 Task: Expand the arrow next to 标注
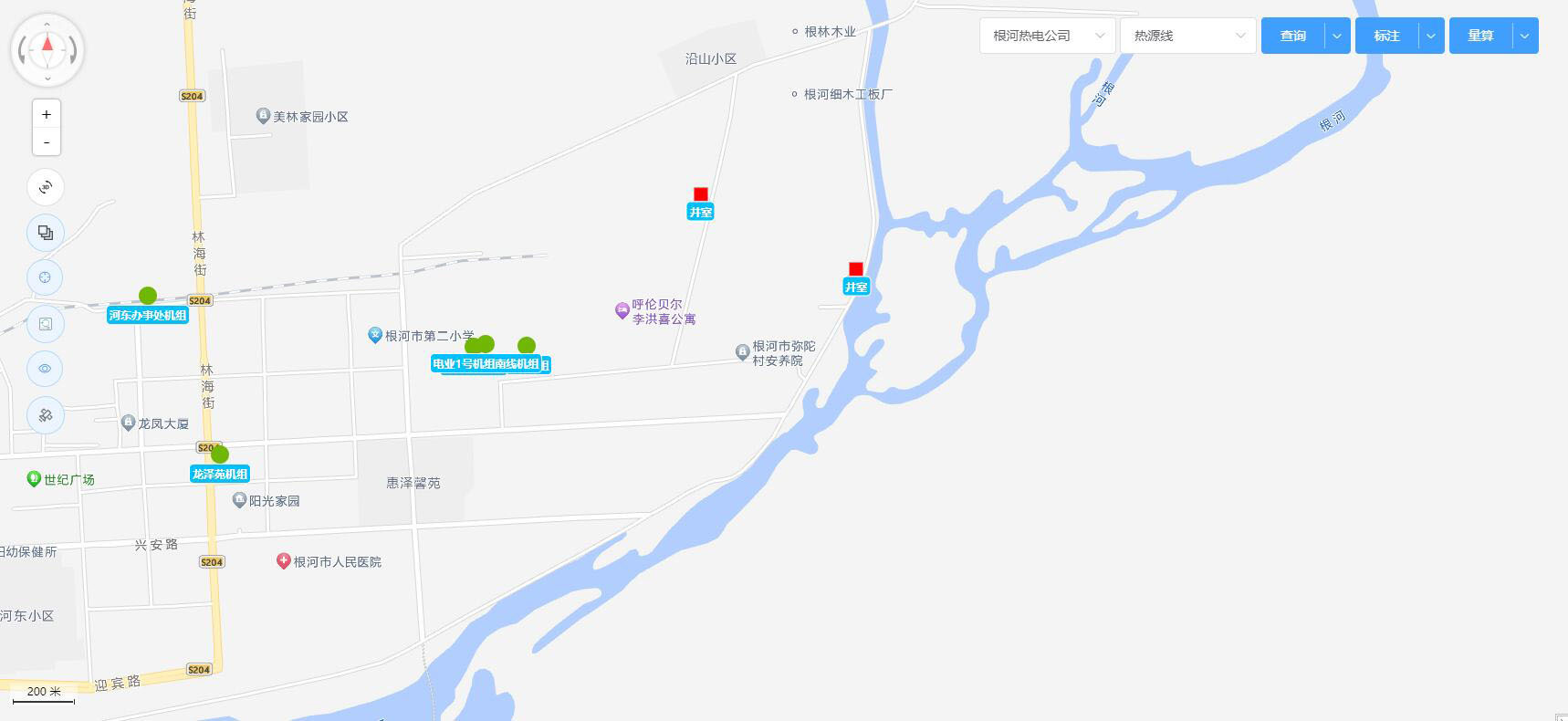tap(1431, 36)
